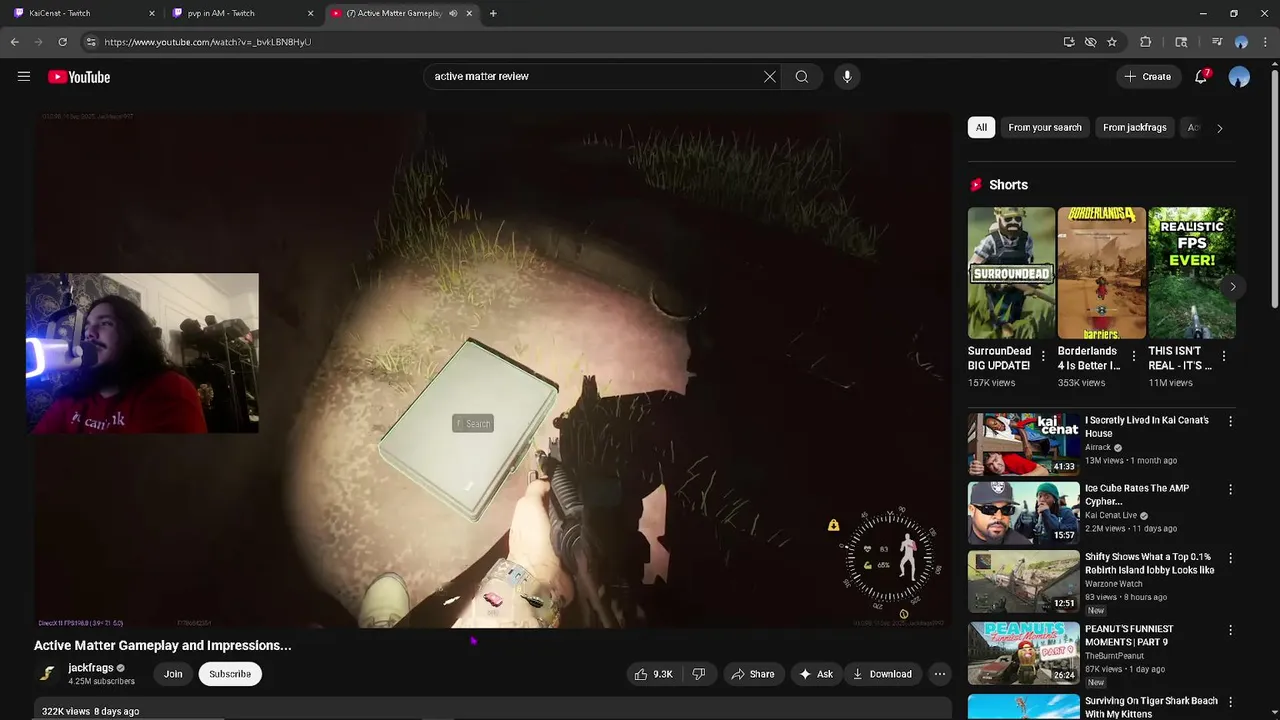Open Ice Cube Rates AMP Cypher thumbnail

pos(1024,512)
